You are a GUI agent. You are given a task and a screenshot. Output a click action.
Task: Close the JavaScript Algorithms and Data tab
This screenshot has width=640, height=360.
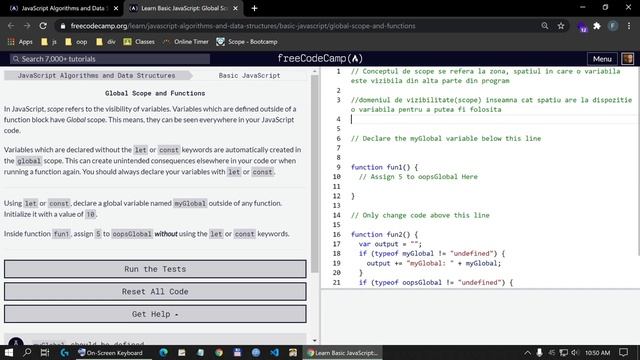[x=116, y=8]
